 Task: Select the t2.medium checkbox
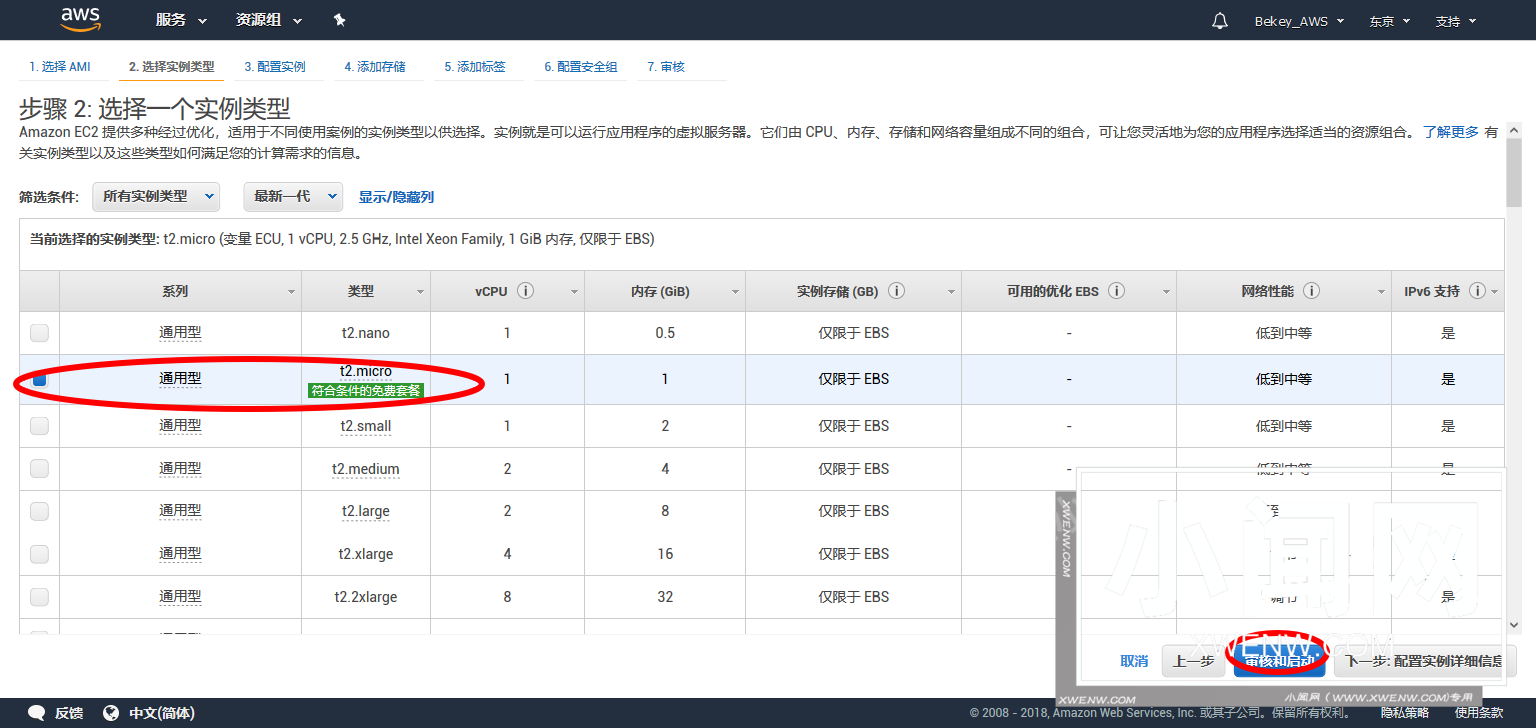point(39,468)
